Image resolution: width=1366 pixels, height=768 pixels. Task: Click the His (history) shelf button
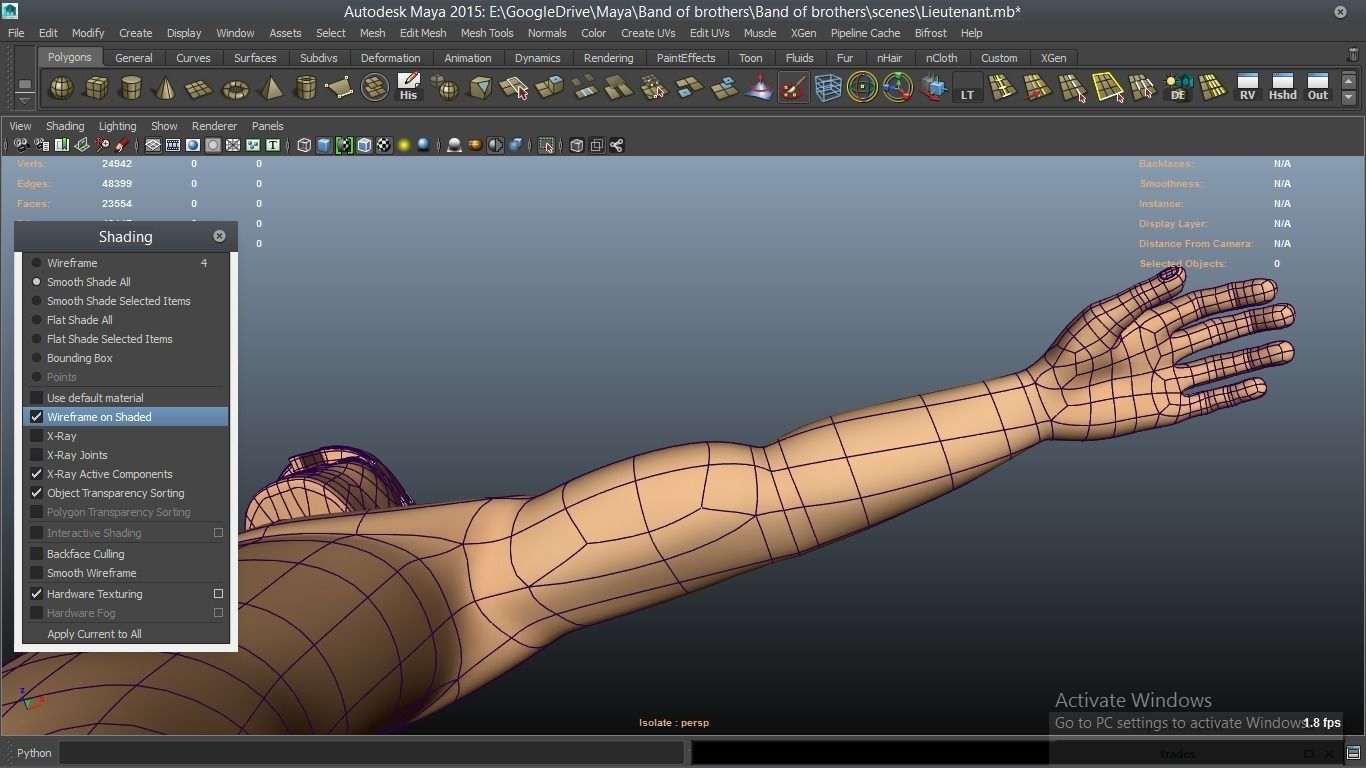pos(408,88)
